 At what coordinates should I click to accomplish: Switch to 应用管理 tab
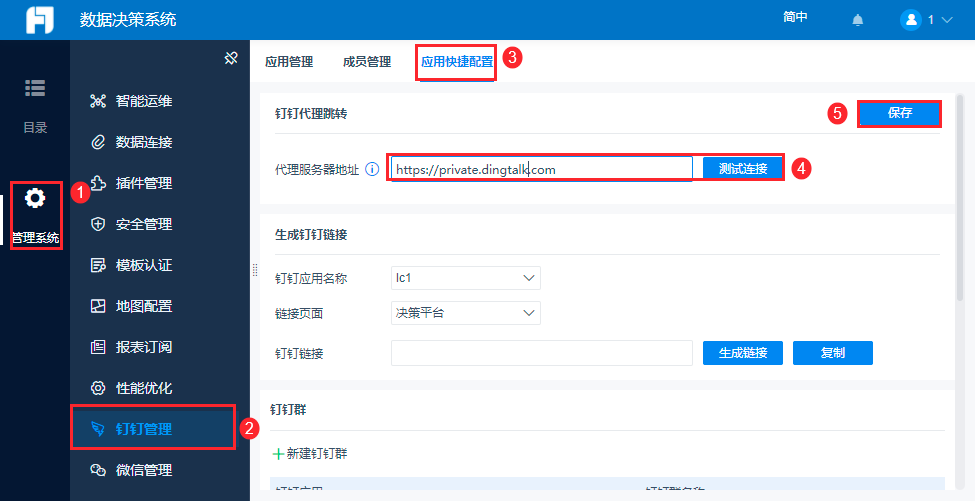tap(289, 62)
